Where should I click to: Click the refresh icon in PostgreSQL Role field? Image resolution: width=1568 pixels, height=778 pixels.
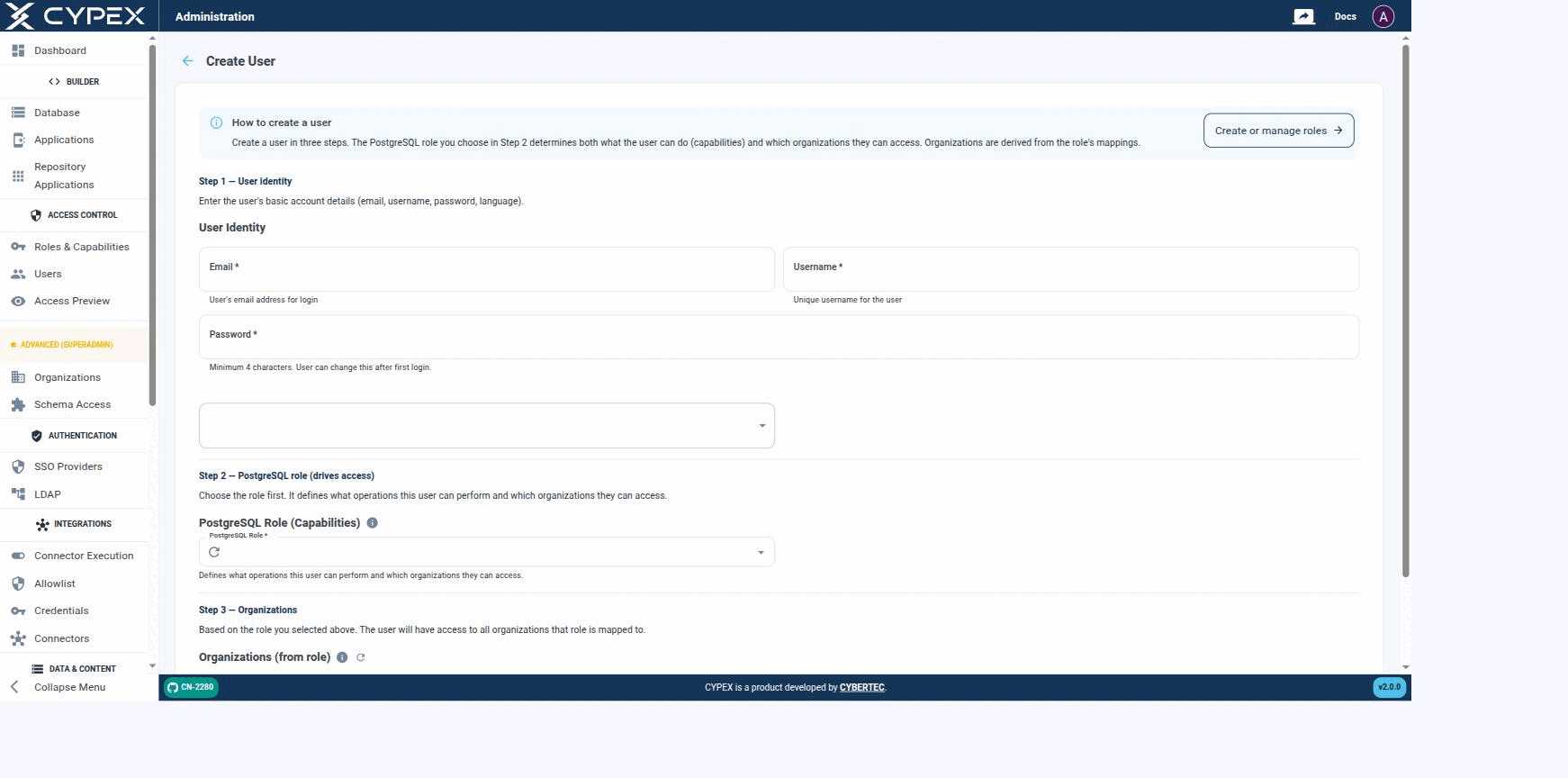click(x=214, y=552)
